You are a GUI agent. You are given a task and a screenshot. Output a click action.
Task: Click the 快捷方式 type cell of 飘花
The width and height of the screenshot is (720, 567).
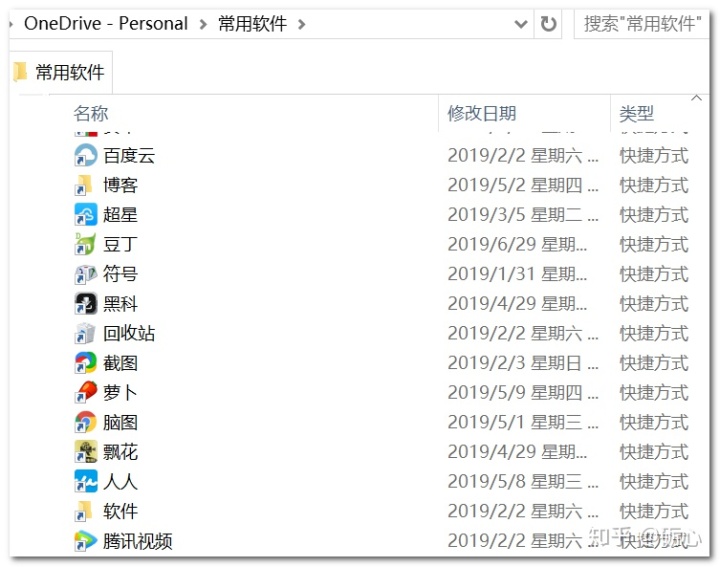coord(654,452)
